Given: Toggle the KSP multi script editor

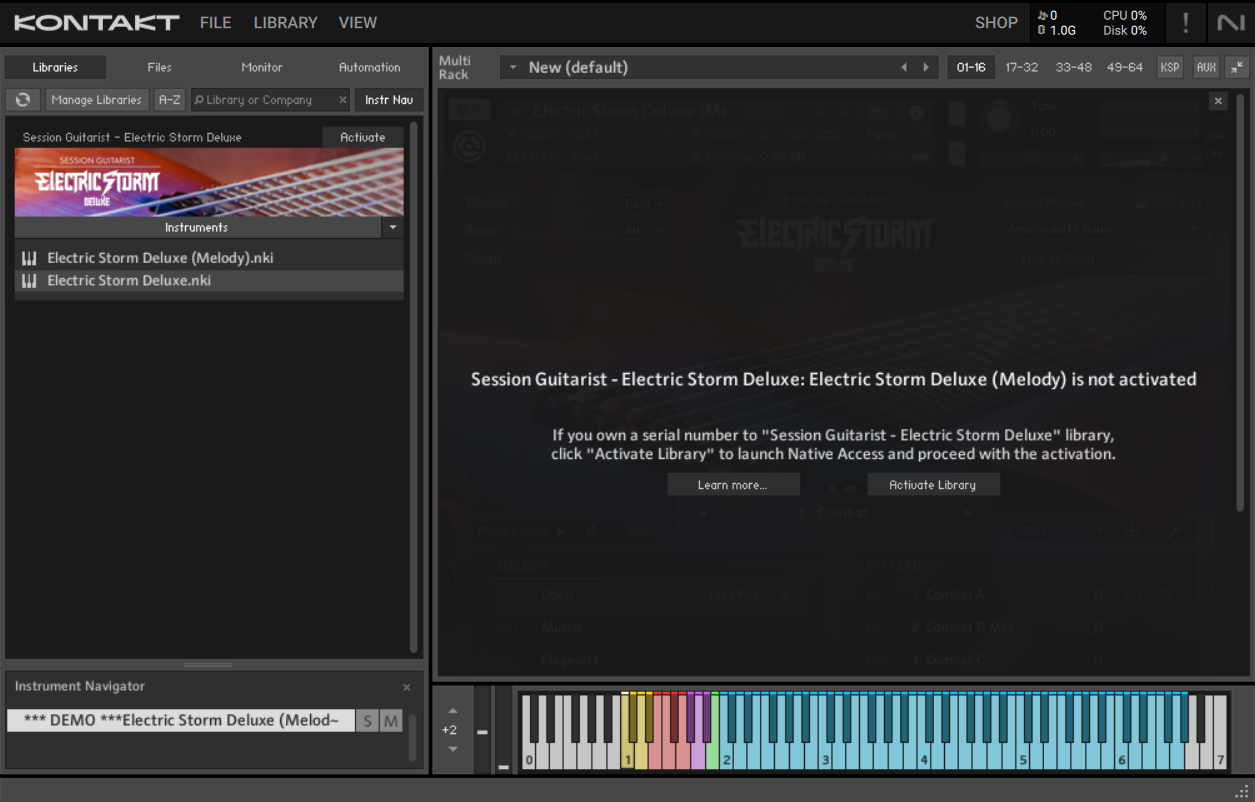Looking at the screenshot, I should 1169,67.
